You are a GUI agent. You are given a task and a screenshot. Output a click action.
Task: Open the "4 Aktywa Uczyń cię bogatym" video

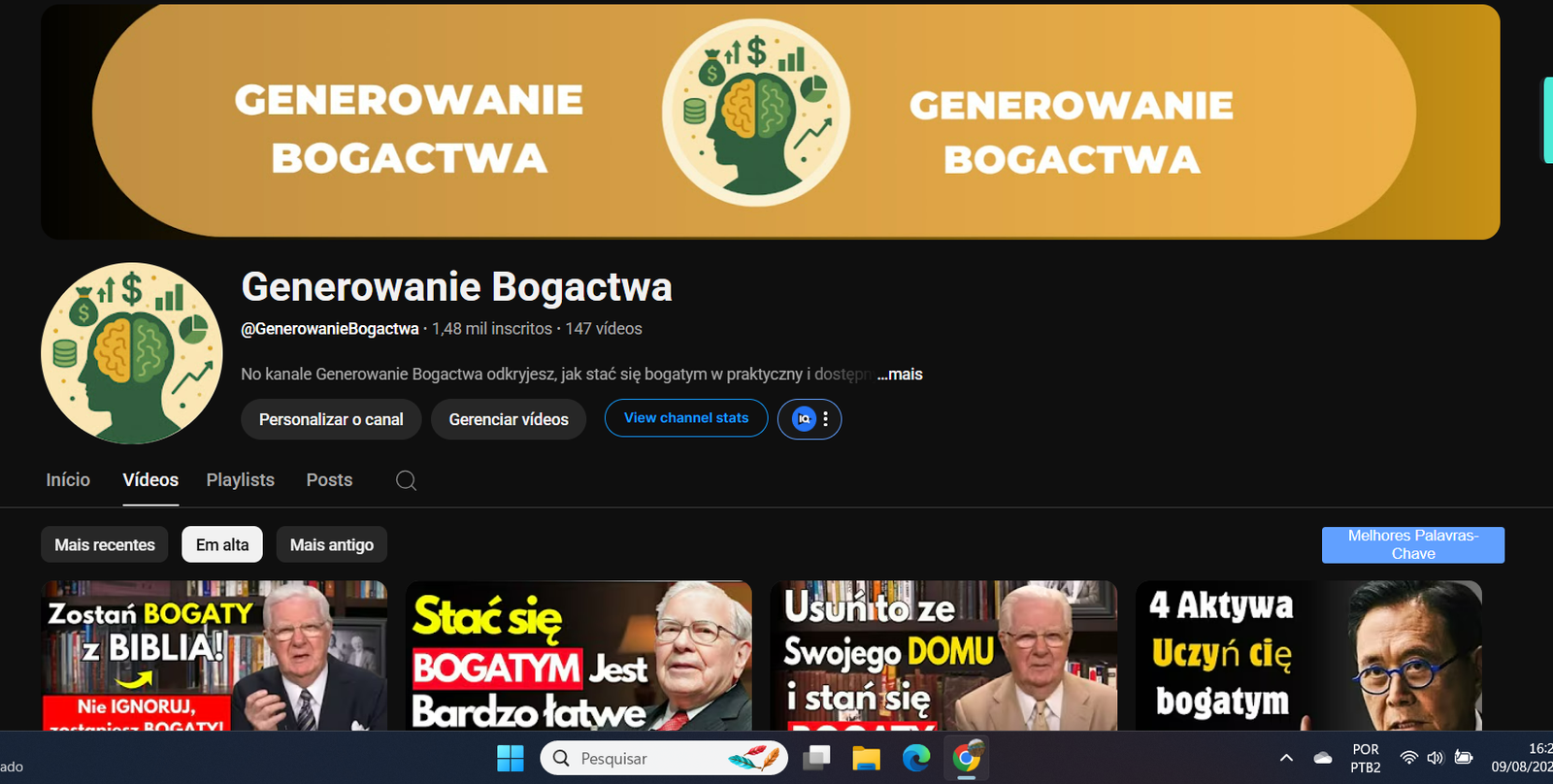point(1308,656)
